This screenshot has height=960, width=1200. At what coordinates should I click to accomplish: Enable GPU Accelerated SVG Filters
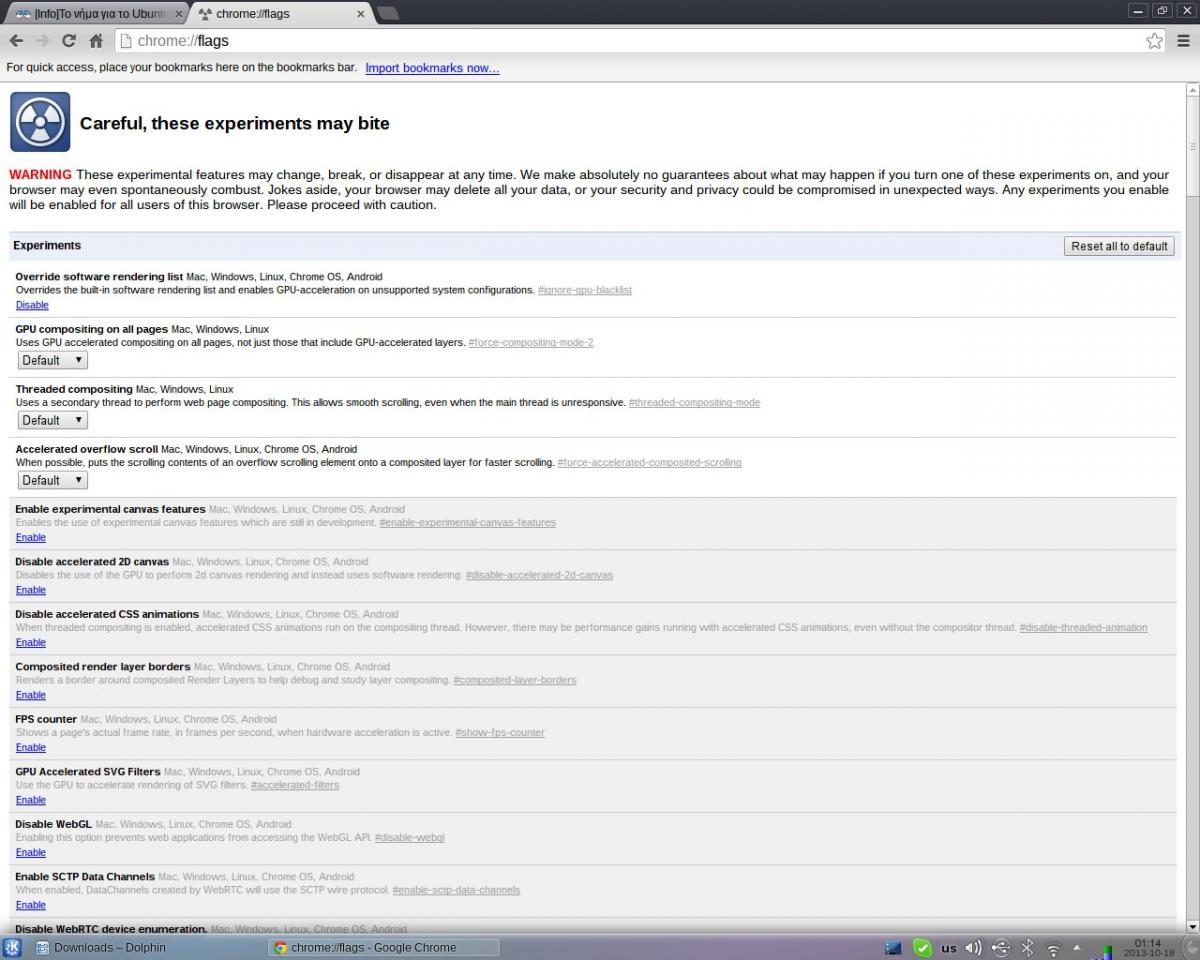click(x=31, y=800)
